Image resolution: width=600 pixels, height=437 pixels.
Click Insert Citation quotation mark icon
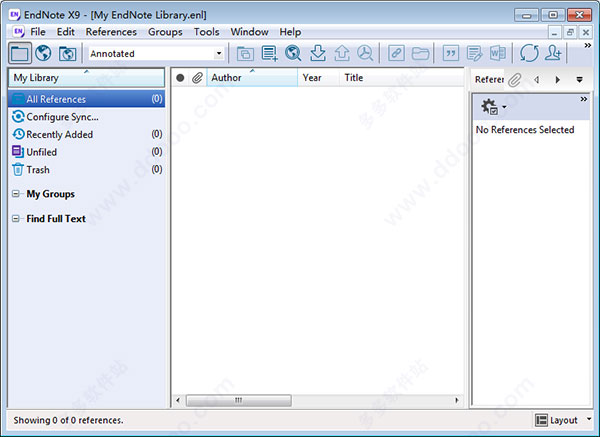(x=451, y=53)
